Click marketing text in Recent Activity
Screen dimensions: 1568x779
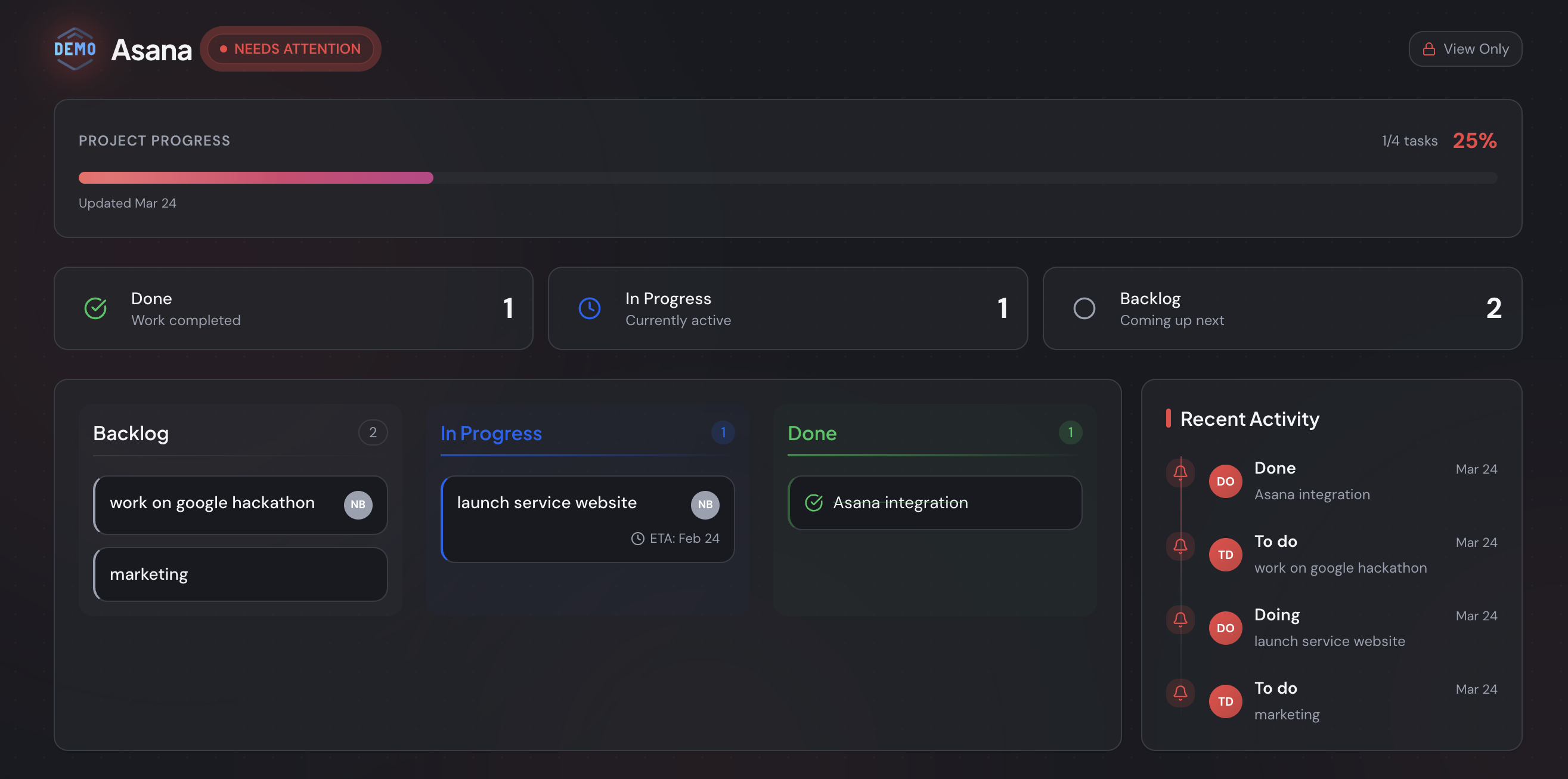[x=1287, y=715]
